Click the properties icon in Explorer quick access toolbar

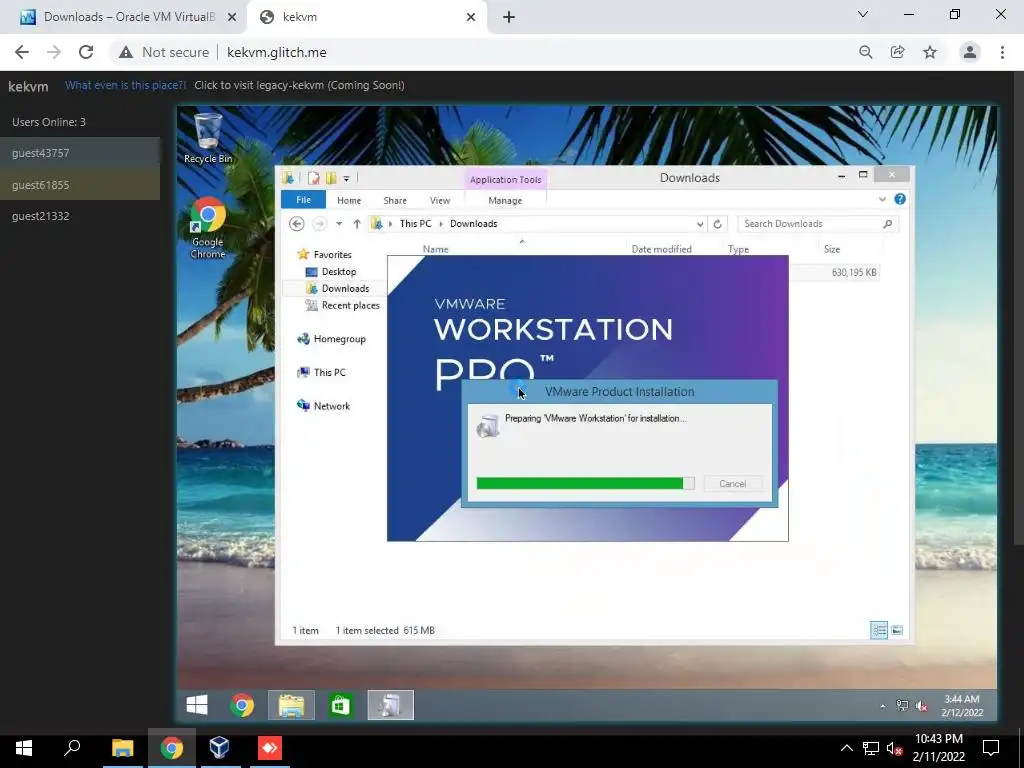[x=313, y=178]
